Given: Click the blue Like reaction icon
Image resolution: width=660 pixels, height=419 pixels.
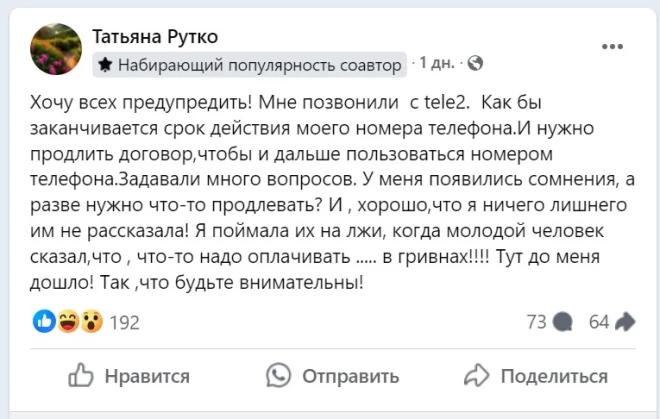Looking at the screenshot, I should (x=44, y=321).
